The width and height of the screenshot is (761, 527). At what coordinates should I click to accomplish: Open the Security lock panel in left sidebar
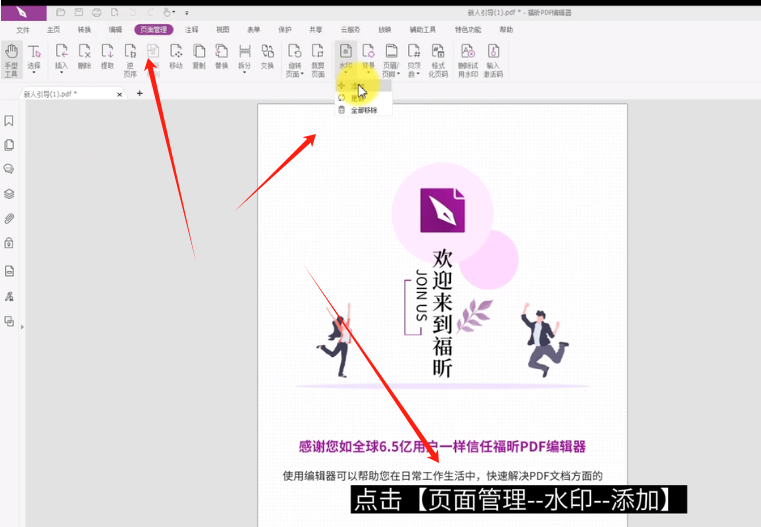click(x=9, y=243)
